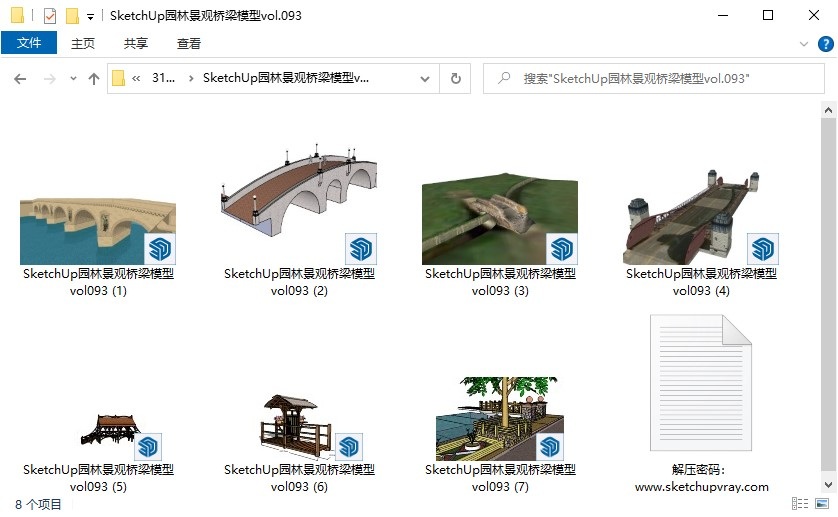Click the 31... breadcrumb segment
Image resolution: width=838 pixels, height=517 pixels.
click(163, 78)
